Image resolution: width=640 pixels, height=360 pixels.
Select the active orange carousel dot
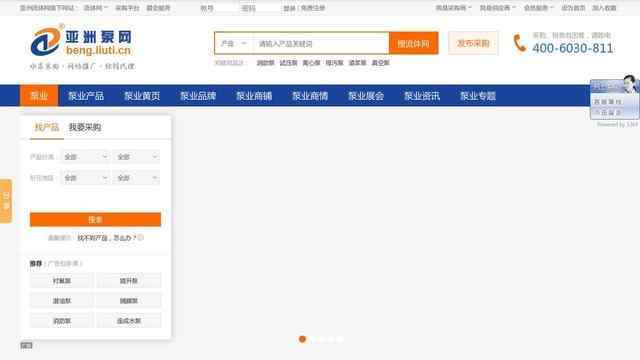click(302, 339)
